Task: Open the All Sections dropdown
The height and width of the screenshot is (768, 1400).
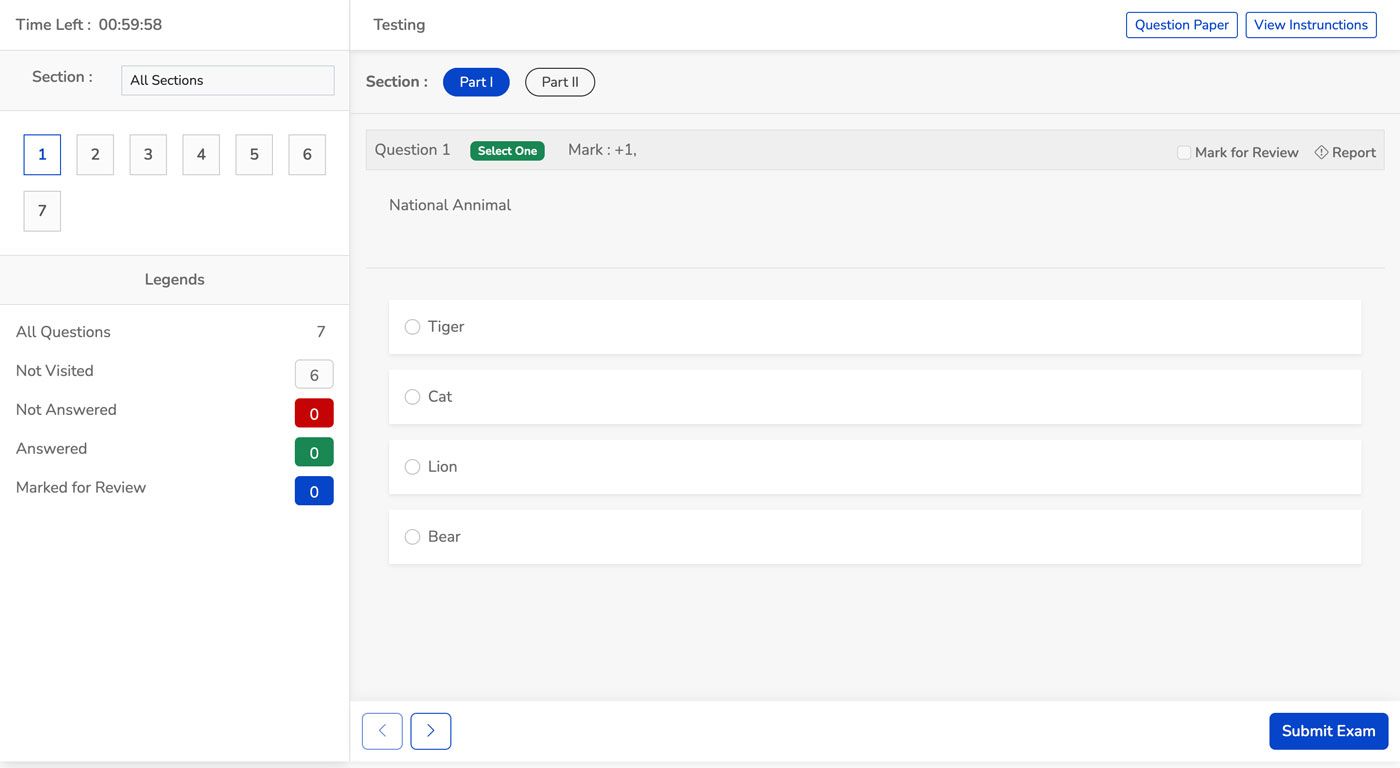Action: tap(228, 80)
